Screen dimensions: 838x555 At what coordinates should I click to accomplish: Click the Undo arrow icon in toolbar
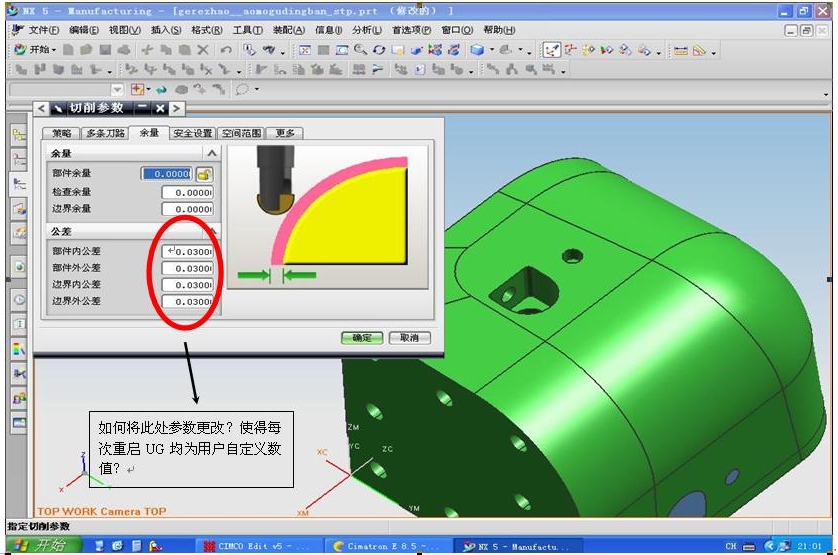click(x=226, y=50)
